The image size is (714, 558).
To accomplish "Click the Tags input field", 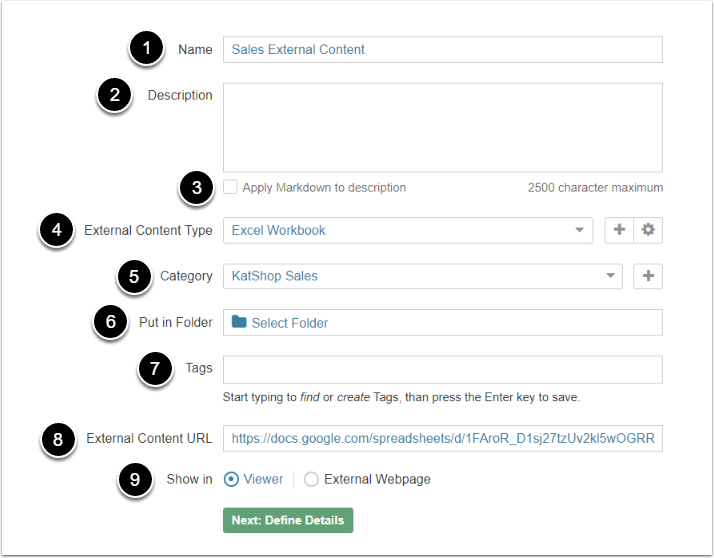I will click(x=442, y=369).
